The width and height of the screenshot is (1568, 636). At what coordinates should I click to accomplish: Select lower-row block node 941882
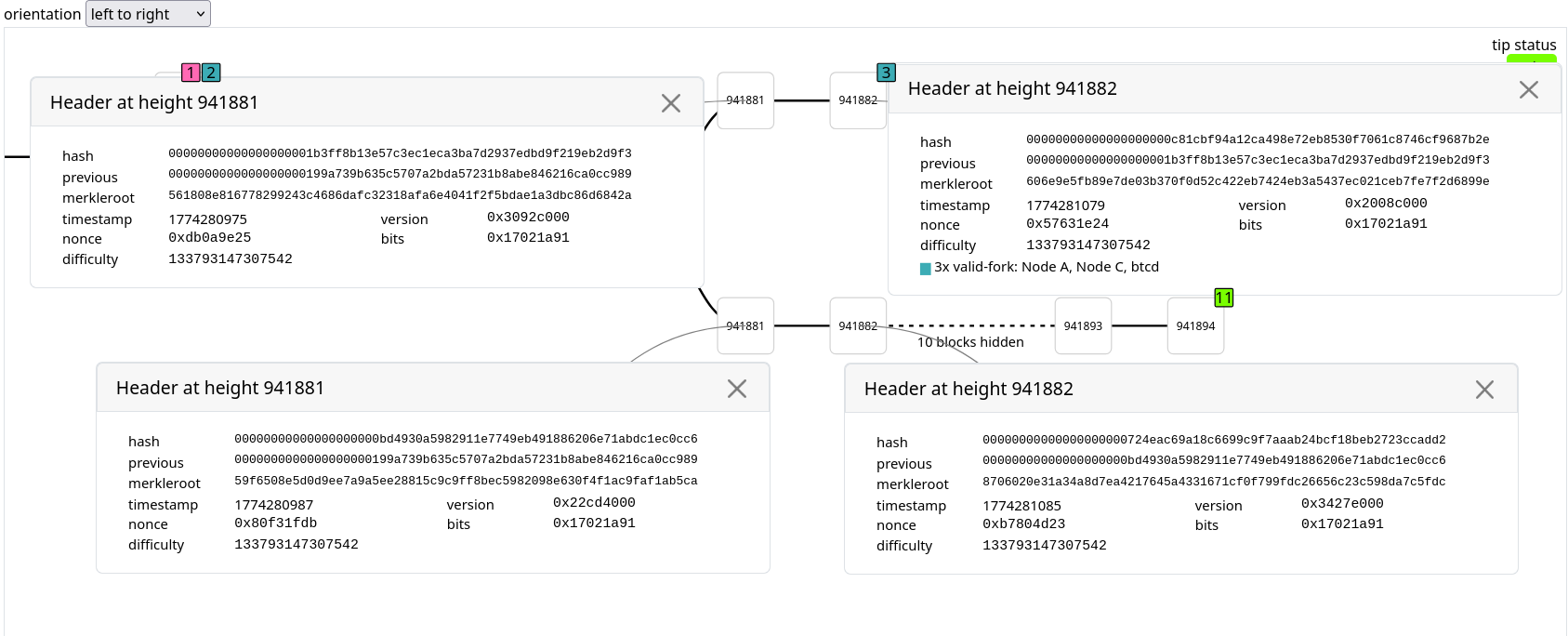[x=857, y=326]
